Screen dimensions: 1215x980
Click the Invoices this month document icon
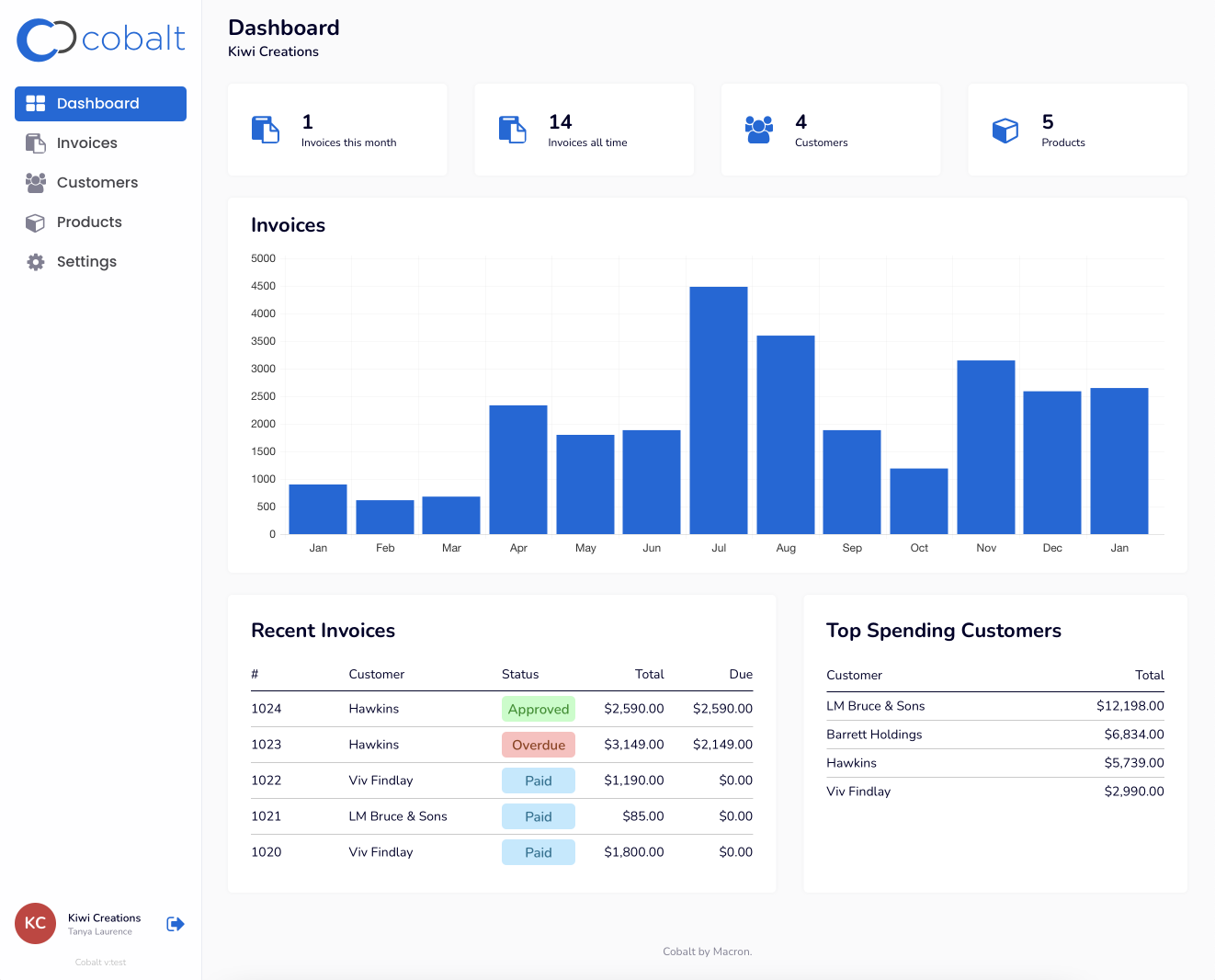[x=266, y=130]
